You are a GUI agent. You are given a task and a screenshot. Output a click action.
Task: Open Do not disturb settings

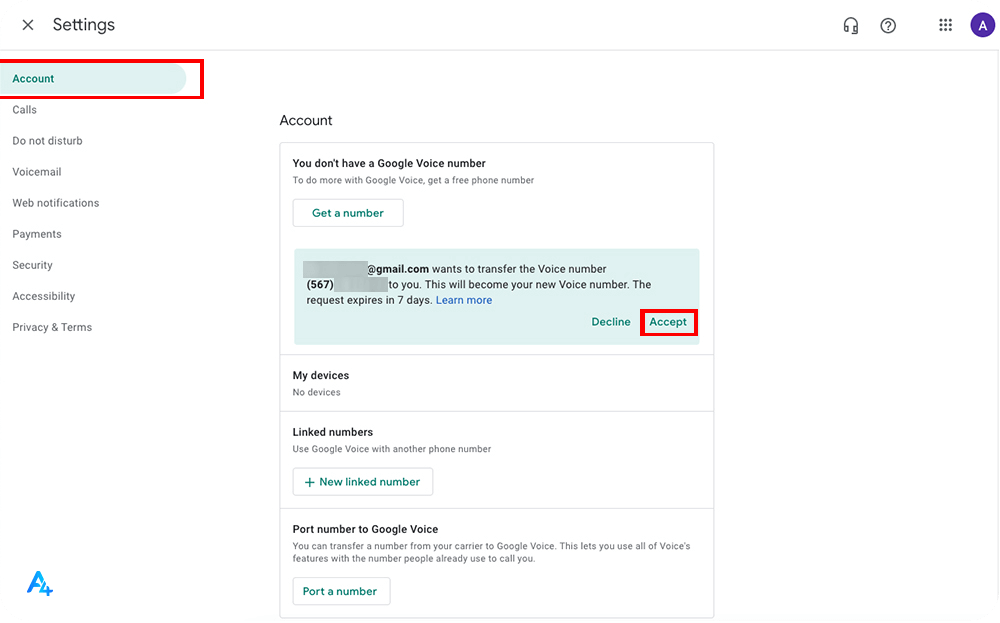tap(47, 141)
